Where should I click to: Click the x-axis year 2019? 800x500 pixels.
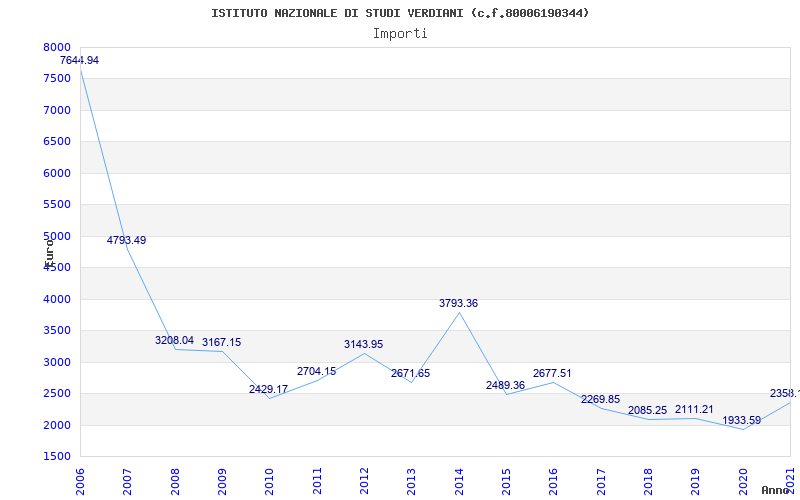[696, 482]
